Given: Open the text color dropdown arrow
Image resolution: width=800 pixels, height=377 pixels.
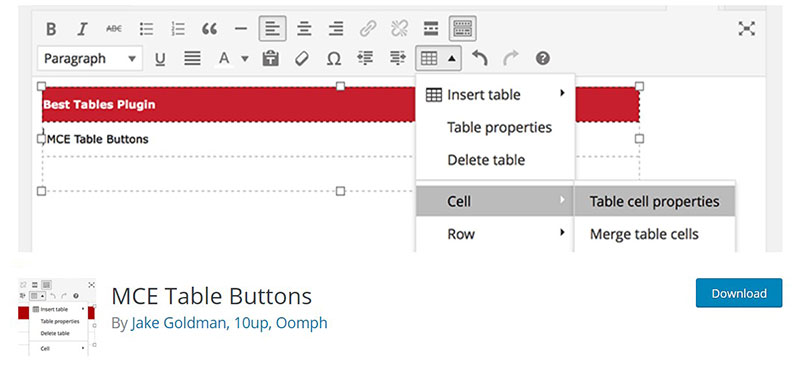Looking at the screenshot, I should click(245, 59).
